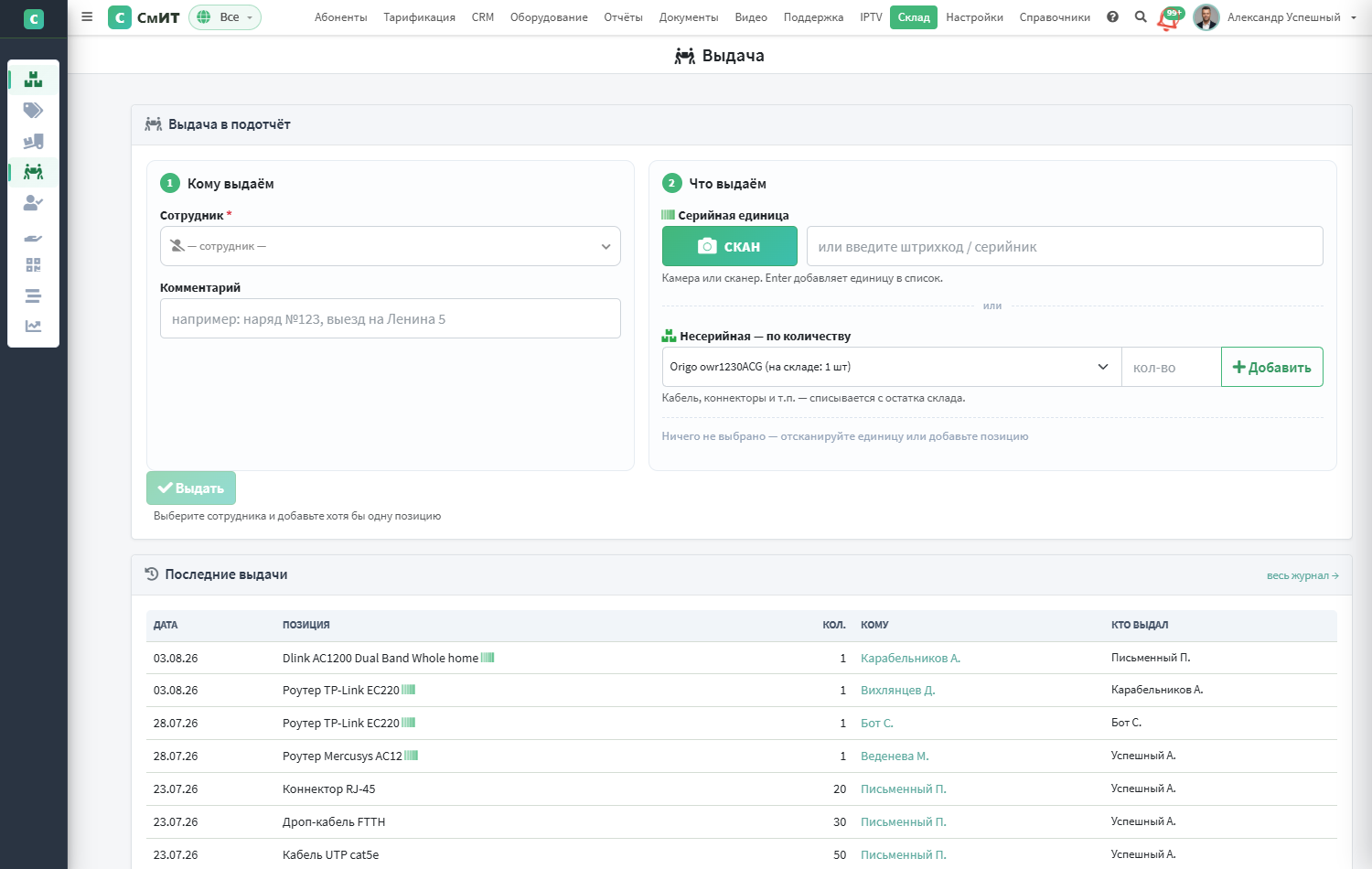The height and width of the screenshot is (869, 1372).
Task: Expand the Origo owr1230ACG item dropdown
Action: tap(892, 367)
